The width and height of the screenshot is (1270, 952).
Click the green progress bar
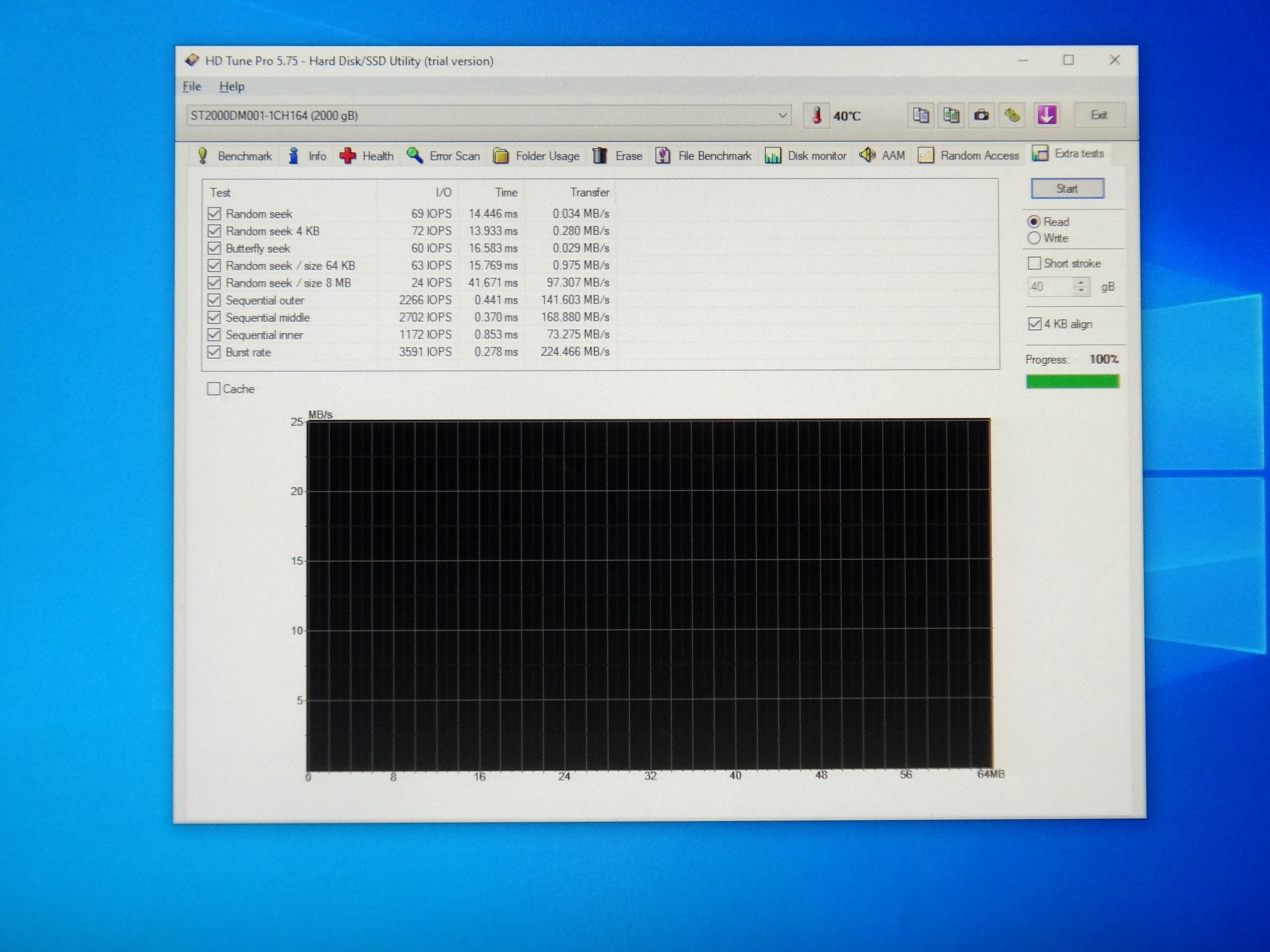(1073, 381)
